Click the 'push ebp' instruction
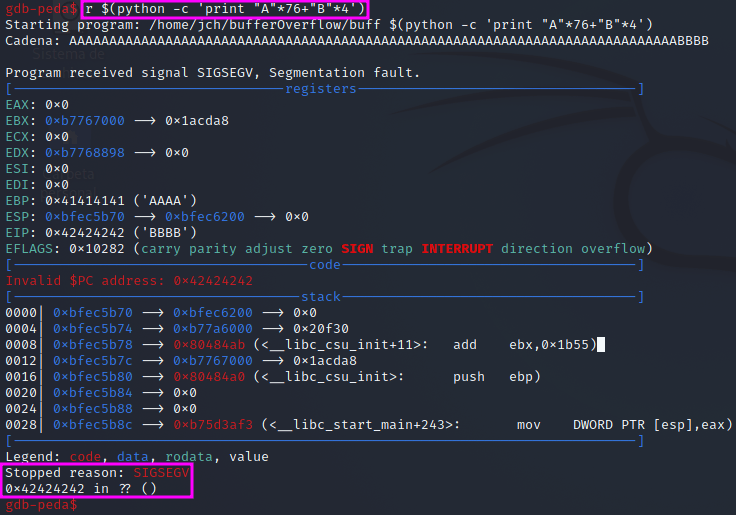Viewport: 736px width, 515px height. 493,377
